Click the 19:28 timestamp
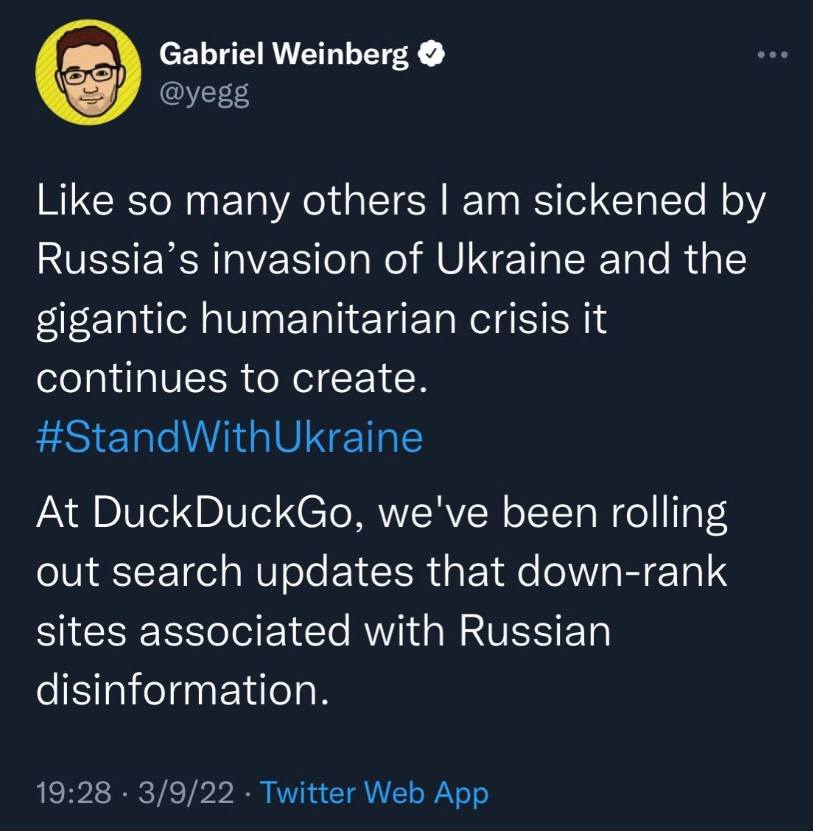 [x=71, y=793]
